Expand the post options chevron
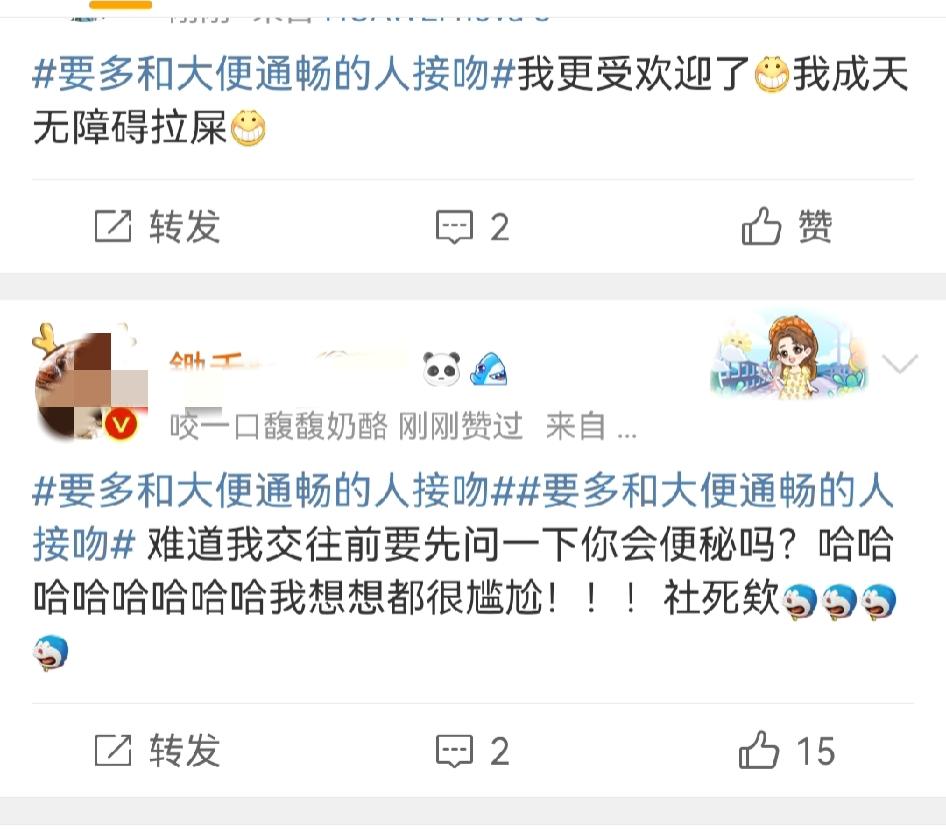Viewport: 946px width, 830px height. pyautogui.click(x=900, y=364)
